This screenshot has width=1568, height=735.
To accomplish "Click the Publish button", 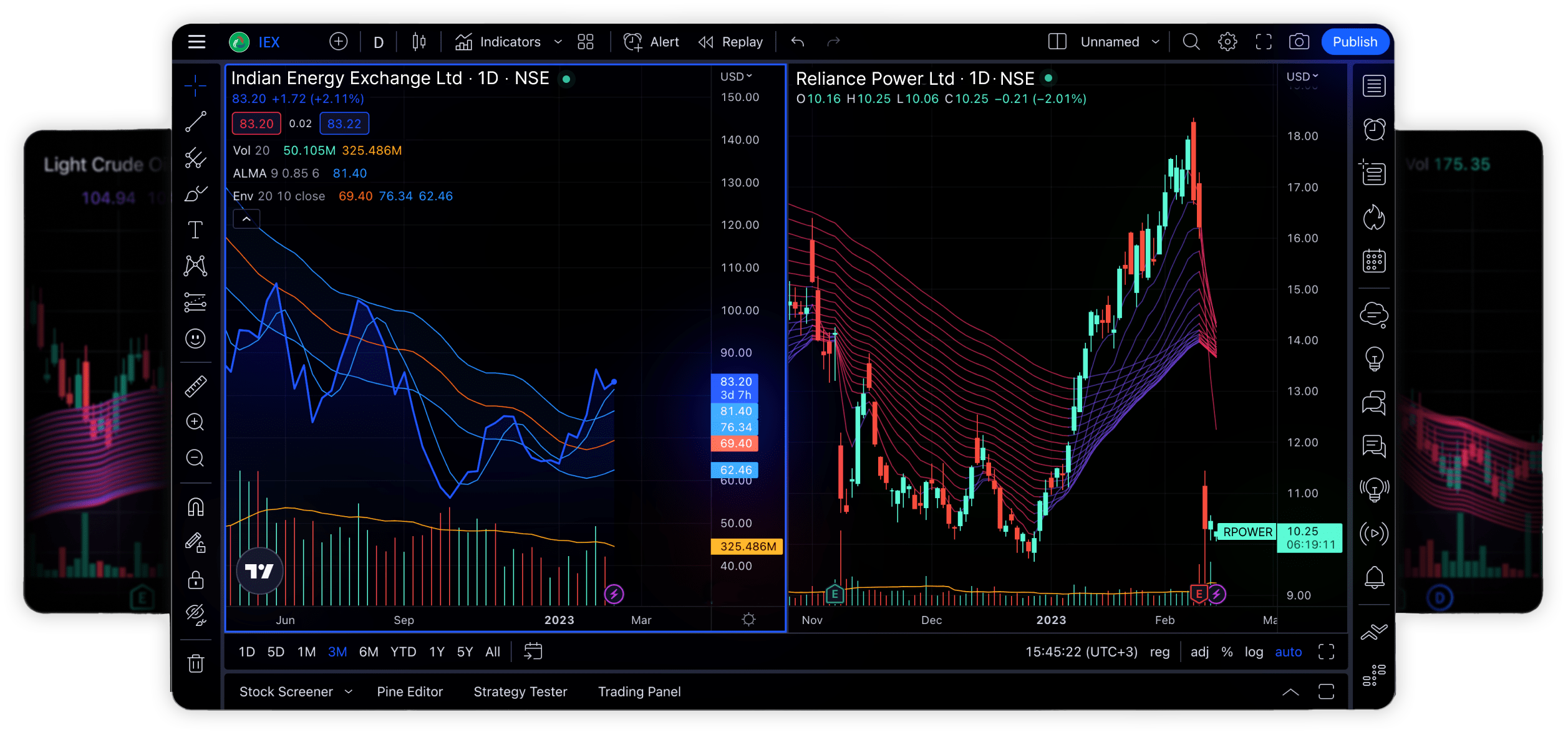I will coord(1354,42).
